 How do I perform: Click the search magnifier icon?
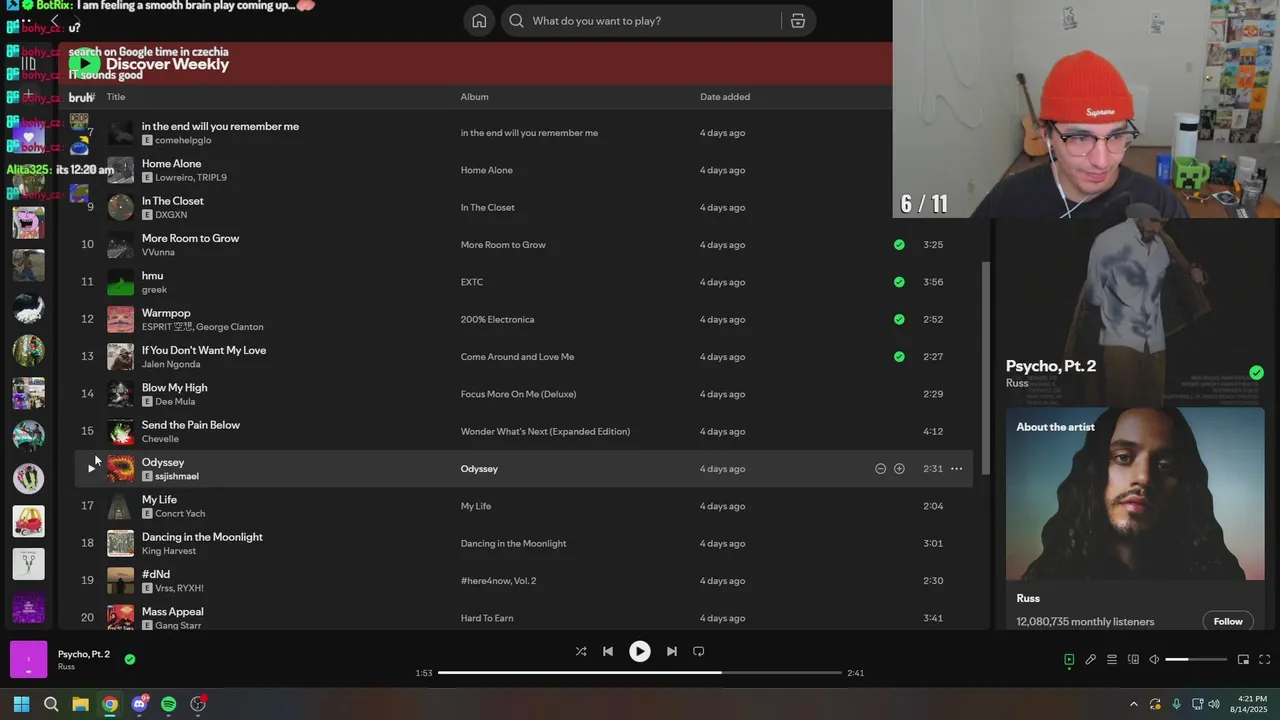point(516,21)
